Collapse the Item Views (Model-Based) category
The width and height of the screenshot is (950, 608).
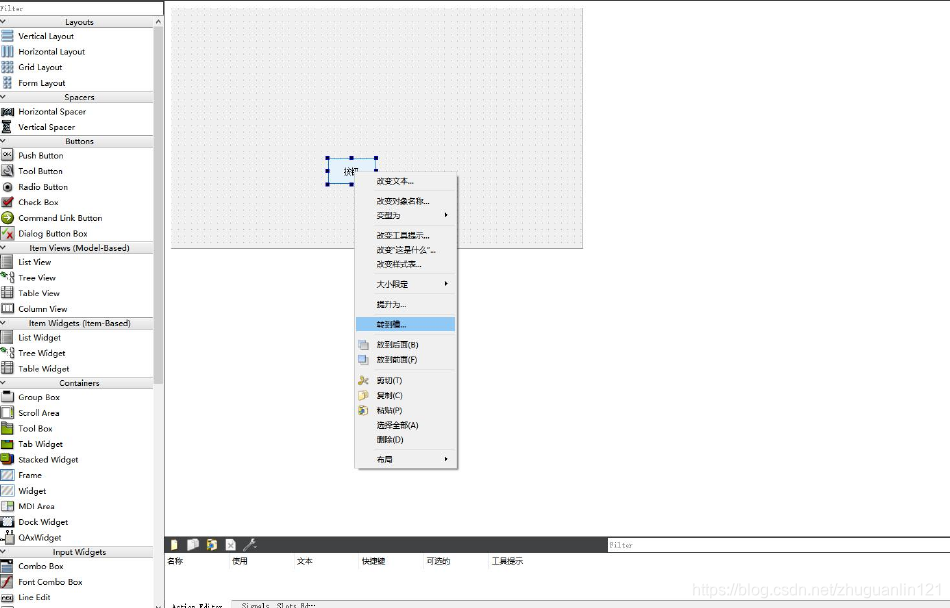[3, 248]
